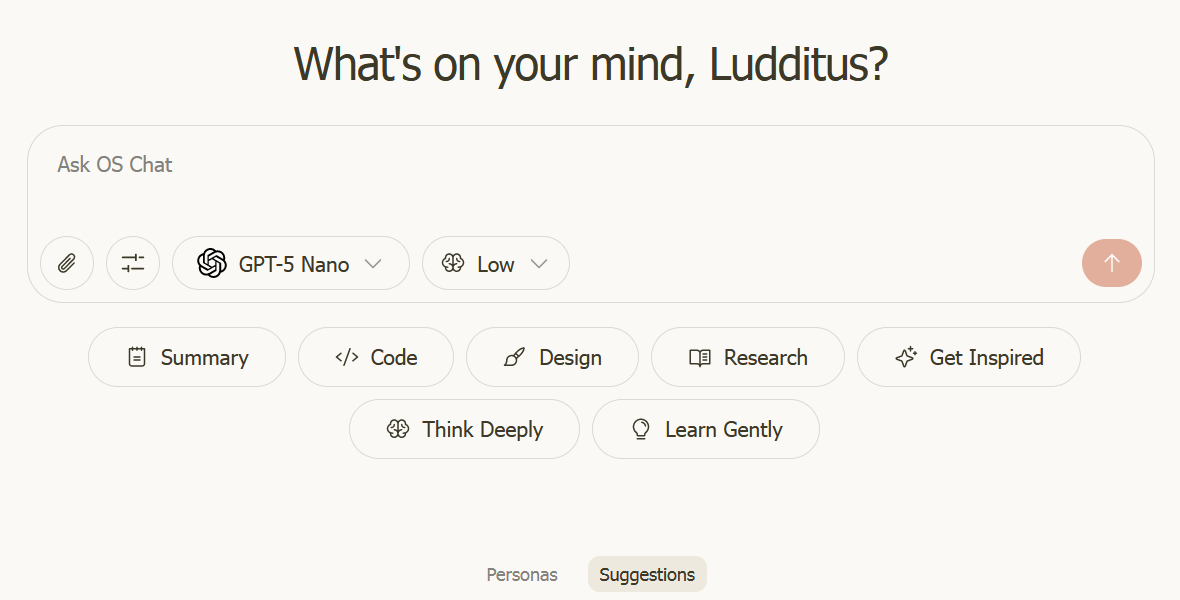This screenshot has height=600, width=1180.
Task: Click the Code brackets icon
Action: tap(347, 357)
